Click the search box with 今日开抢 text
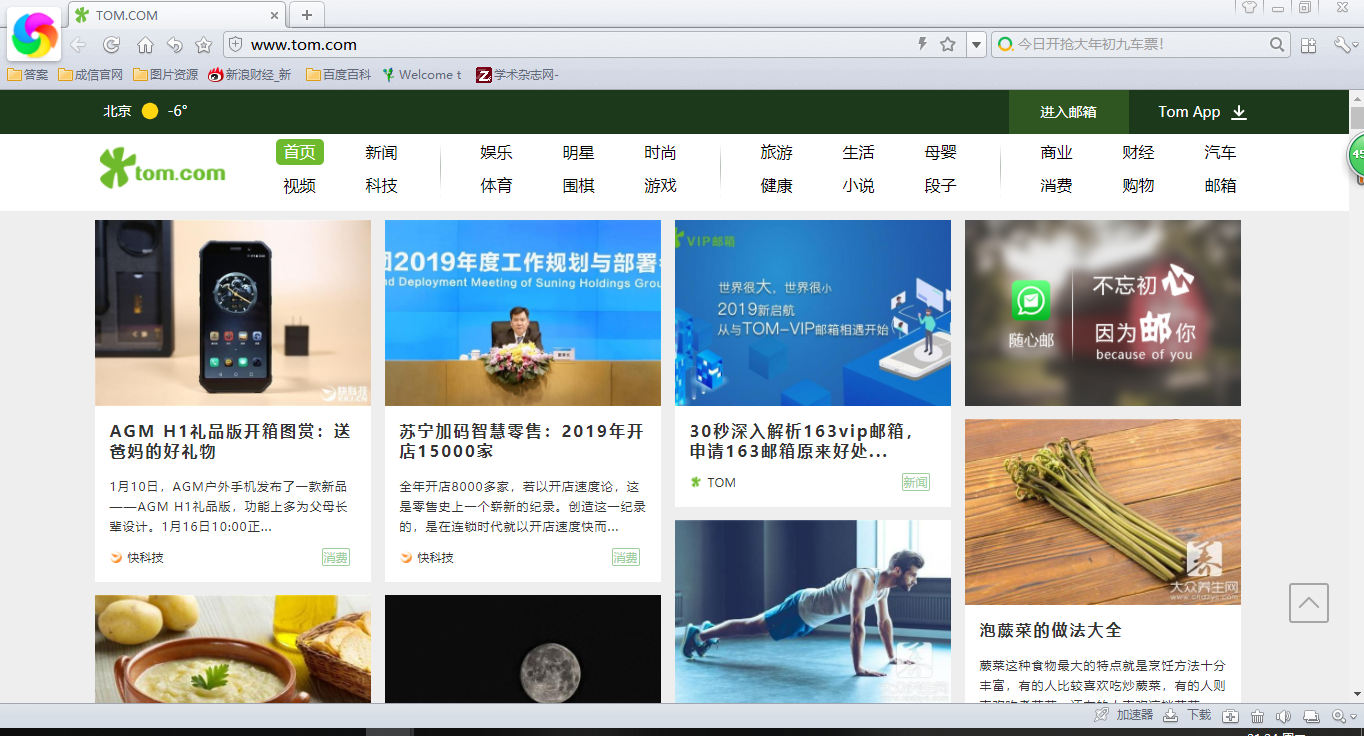The image size is (1364, 736). point(1140,45)
